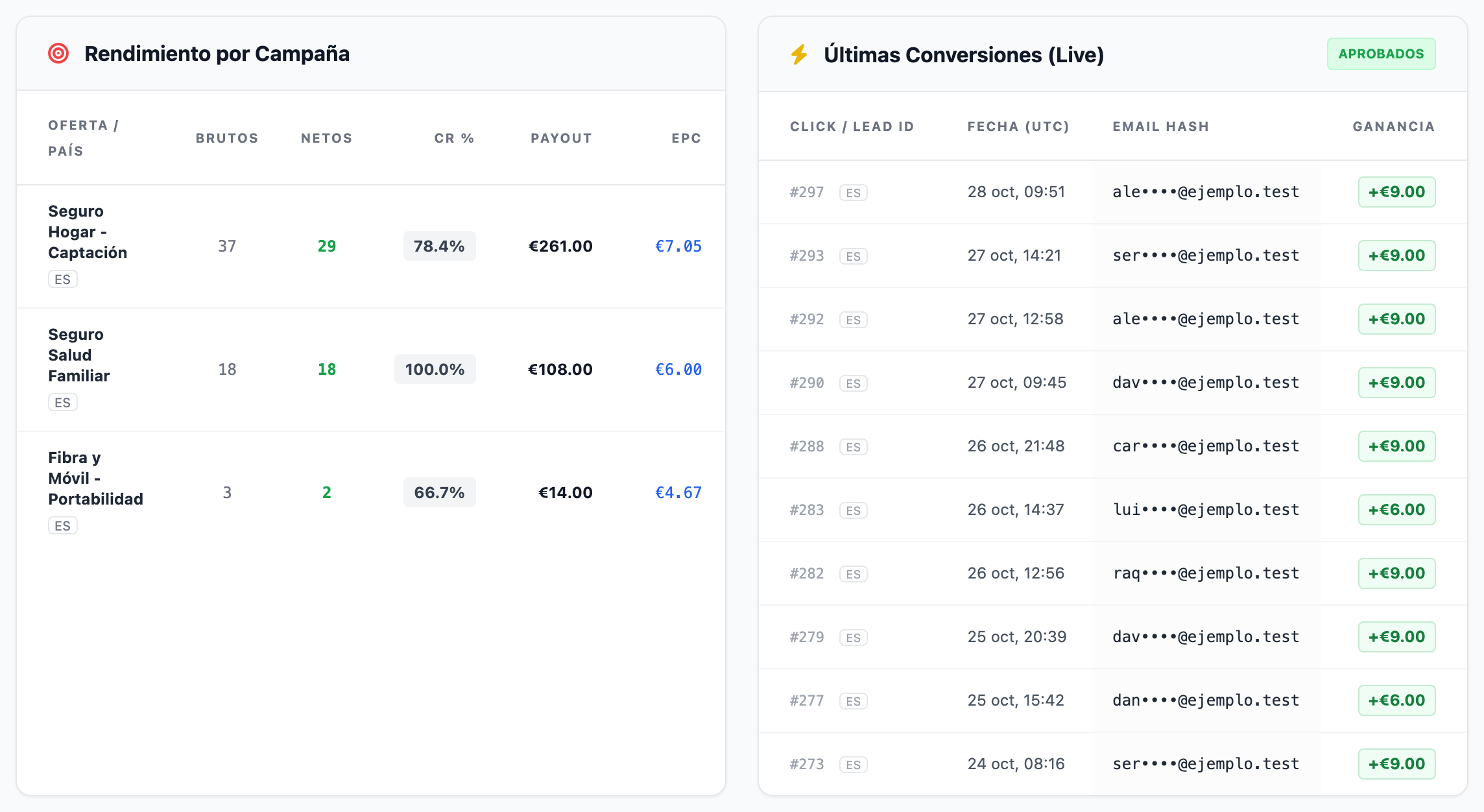The height and width of the screenshot is (812, 1484).
Task: Click the email hash raq••••@ejemplo.test
Action: (1206, 573)
